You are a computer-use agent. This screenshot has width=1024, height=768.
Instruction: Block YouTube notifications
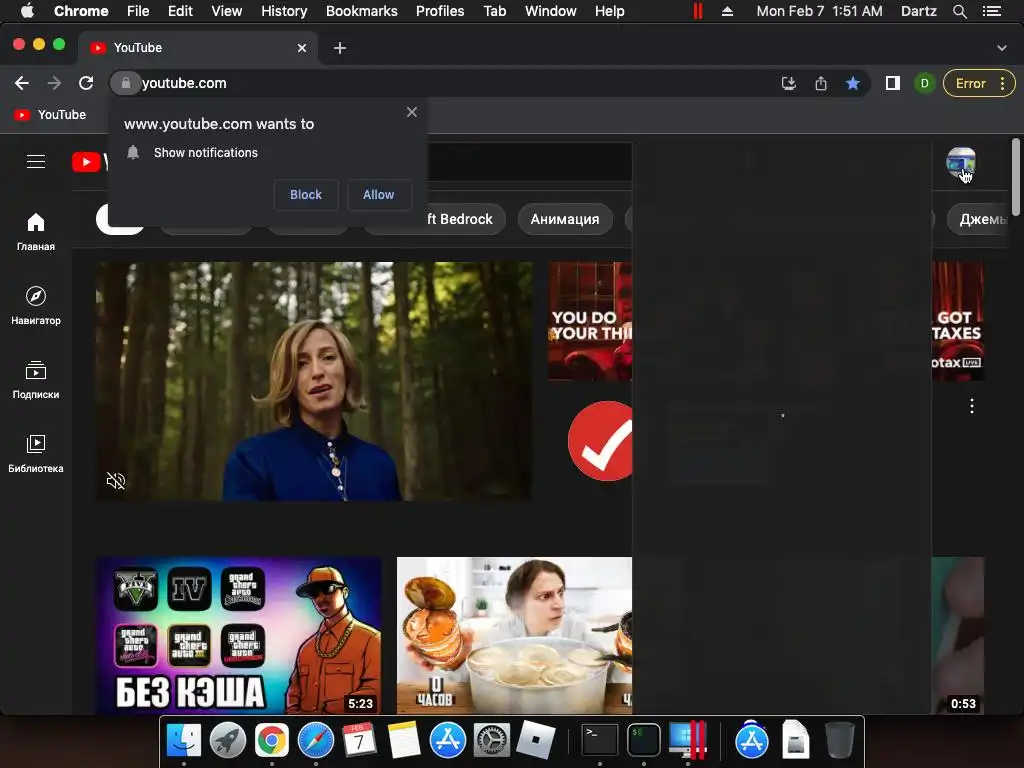coord(306,195)
